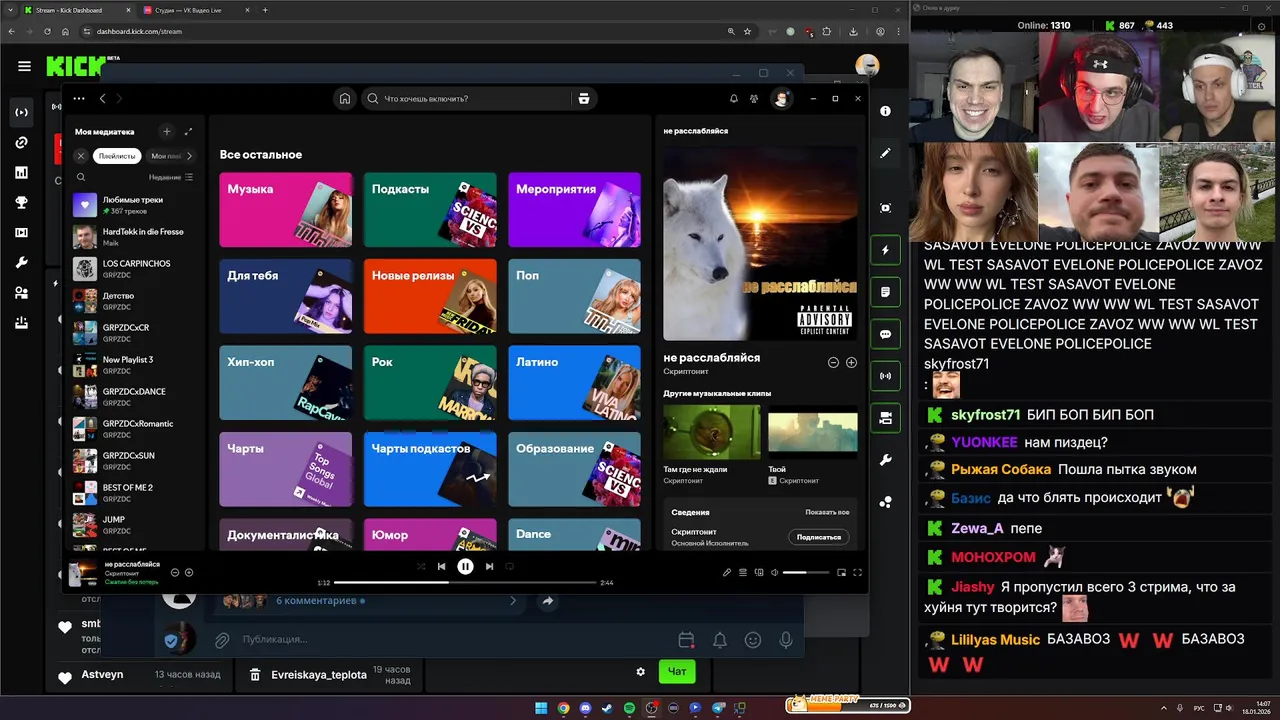Screen dimensions: 1280x720
Task: Open the play queue
Action: 743,572
